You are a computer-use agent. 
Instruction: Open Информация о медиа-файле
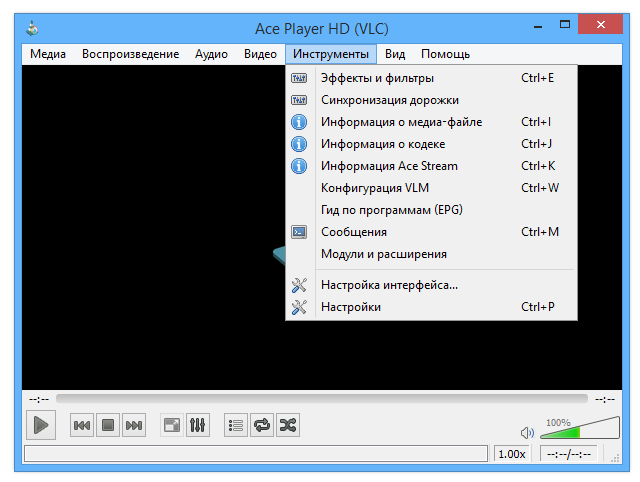(x=431, y=122)
